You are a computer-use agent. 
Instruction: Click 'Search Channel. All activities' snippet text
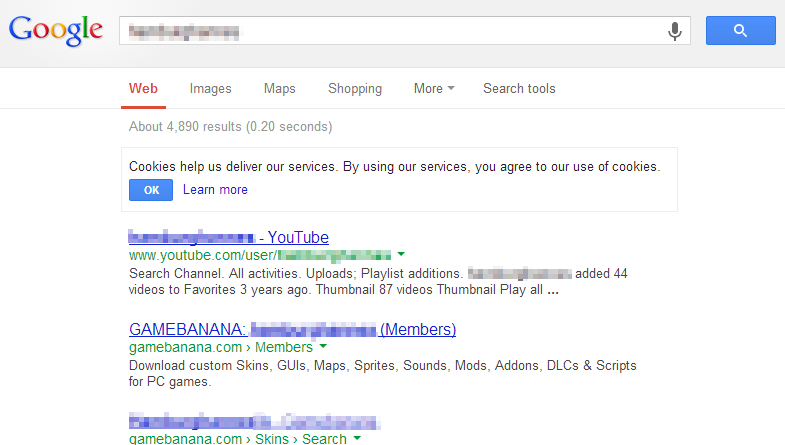point(378,281)
